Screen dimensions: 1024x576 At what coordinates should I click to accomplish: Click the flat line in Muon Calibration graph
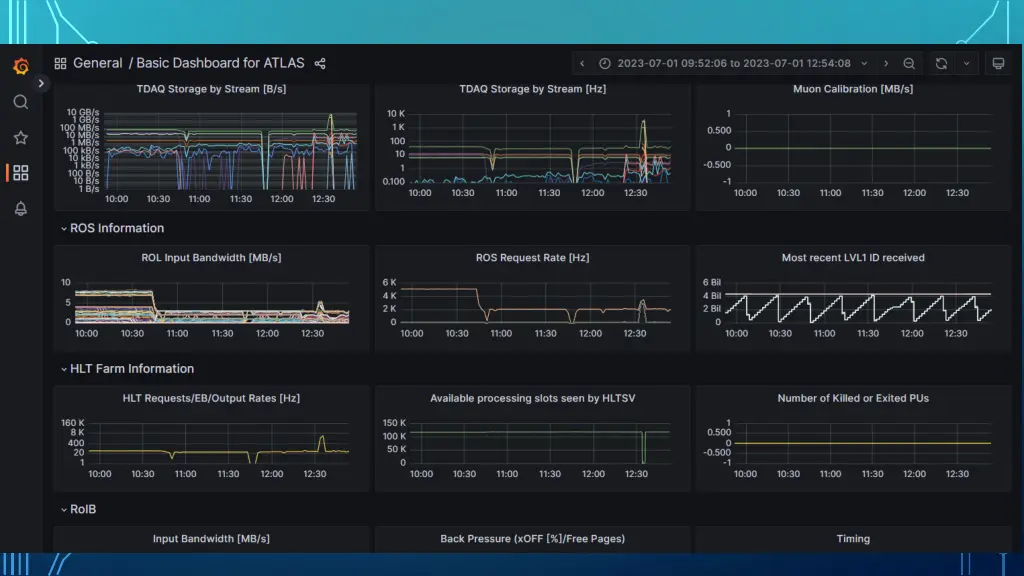(x=861, y=148)
